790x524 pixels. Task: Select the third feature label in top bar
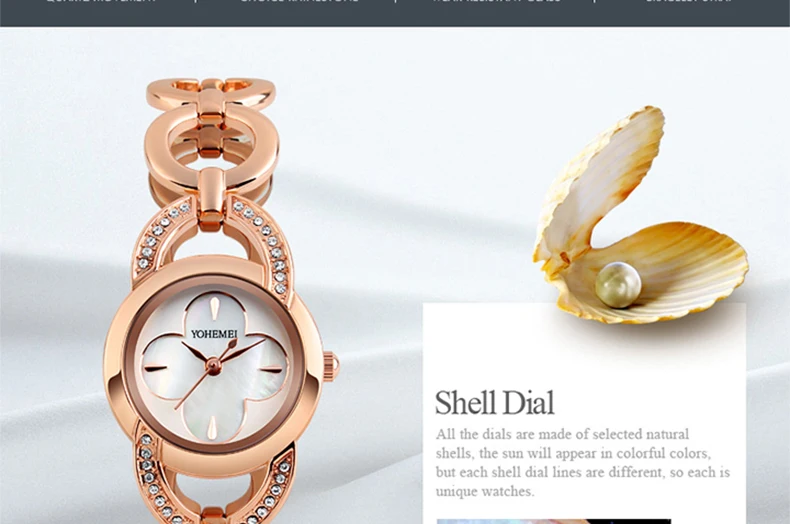(496, 2)
